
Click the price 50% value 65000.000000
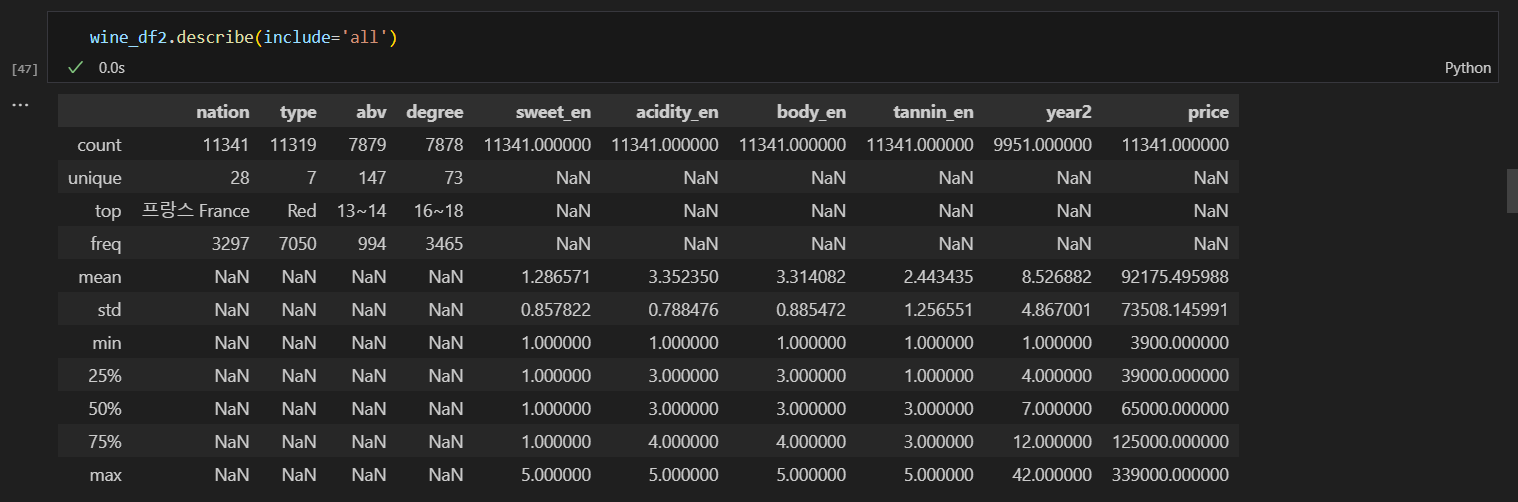point(1176,409)
